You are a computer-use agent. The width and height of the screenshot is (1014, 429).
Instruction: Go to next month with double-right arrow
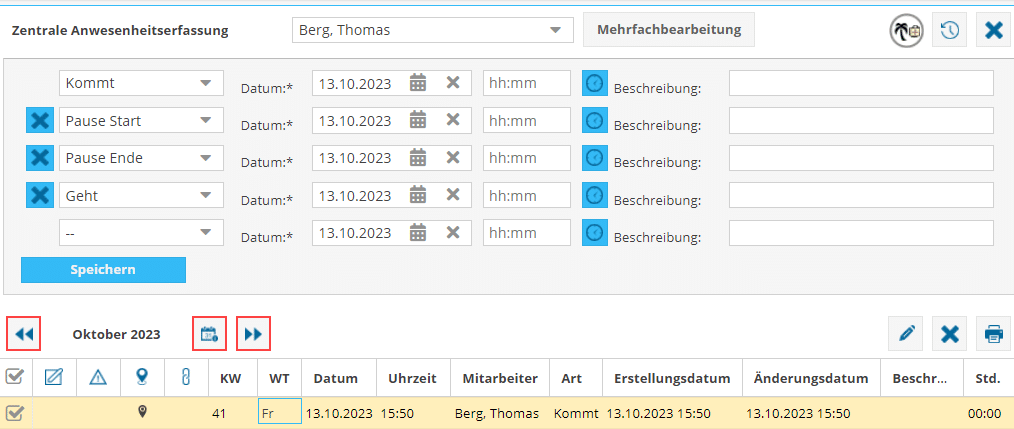pos(253,334)
